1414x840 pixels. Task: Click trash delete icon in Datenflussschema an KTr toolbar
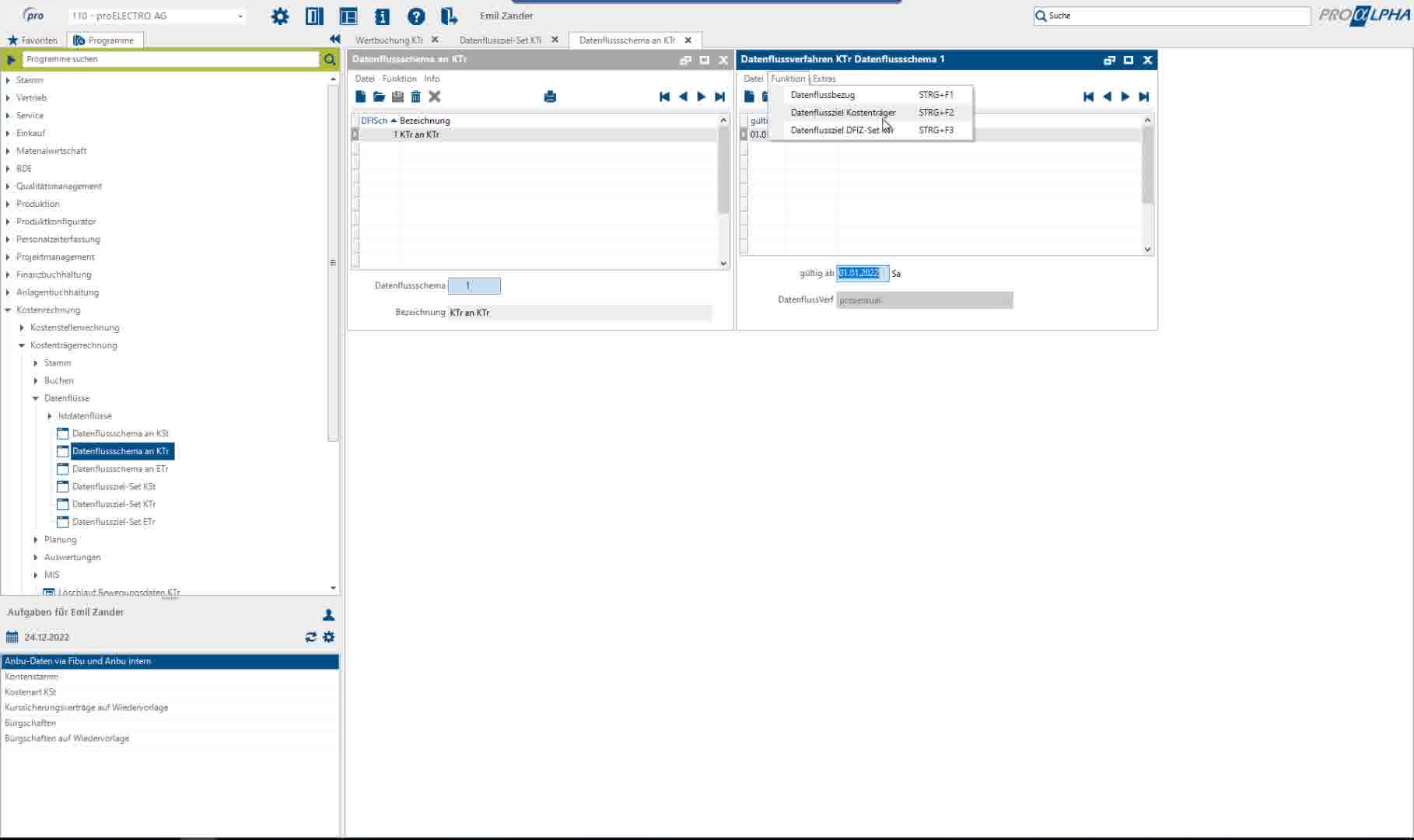click(x=416, y=96)
